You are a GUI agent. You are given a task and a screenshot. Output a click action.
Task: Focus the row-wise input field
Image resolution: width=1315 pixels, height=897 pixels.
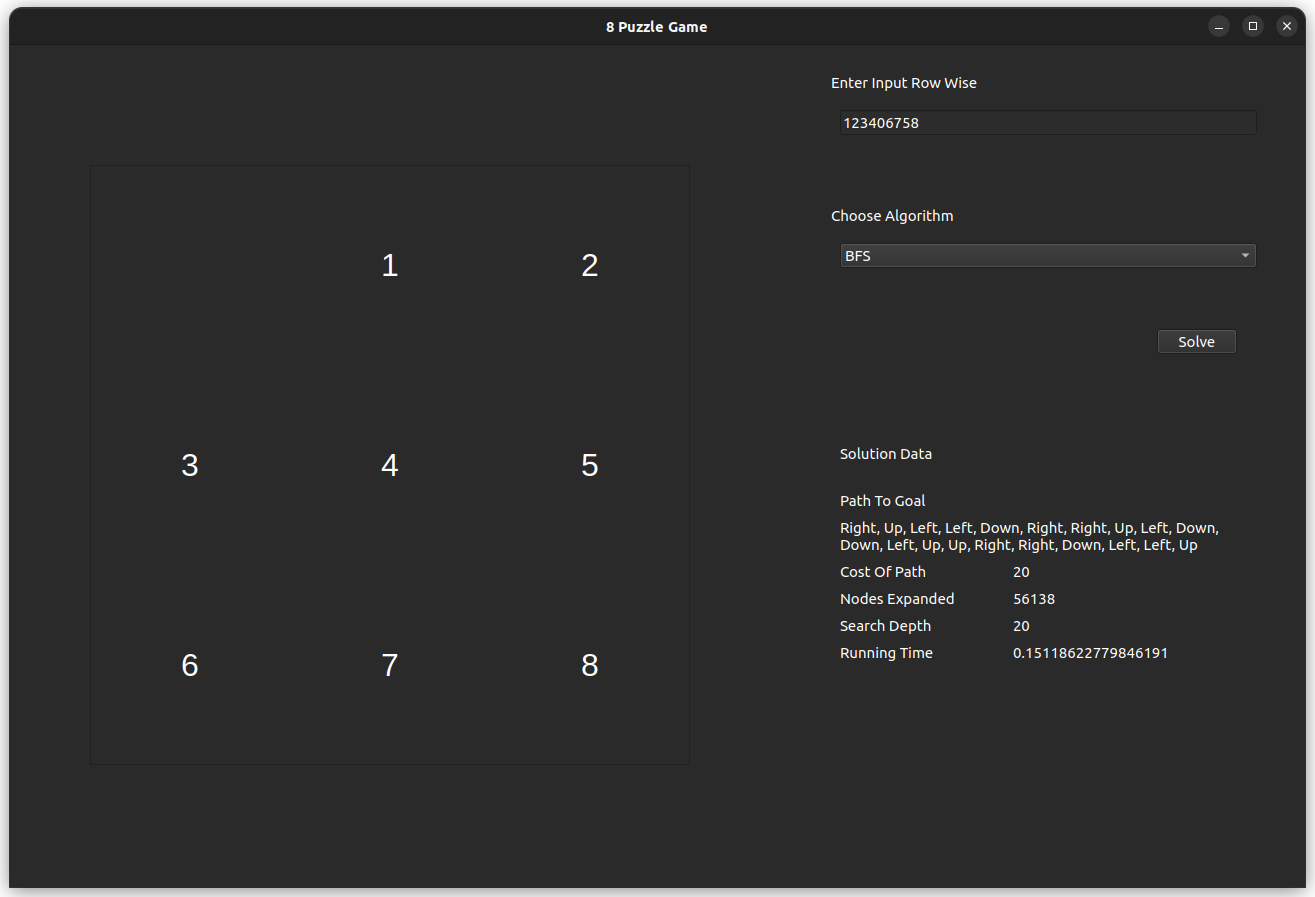click(1048, 123)
